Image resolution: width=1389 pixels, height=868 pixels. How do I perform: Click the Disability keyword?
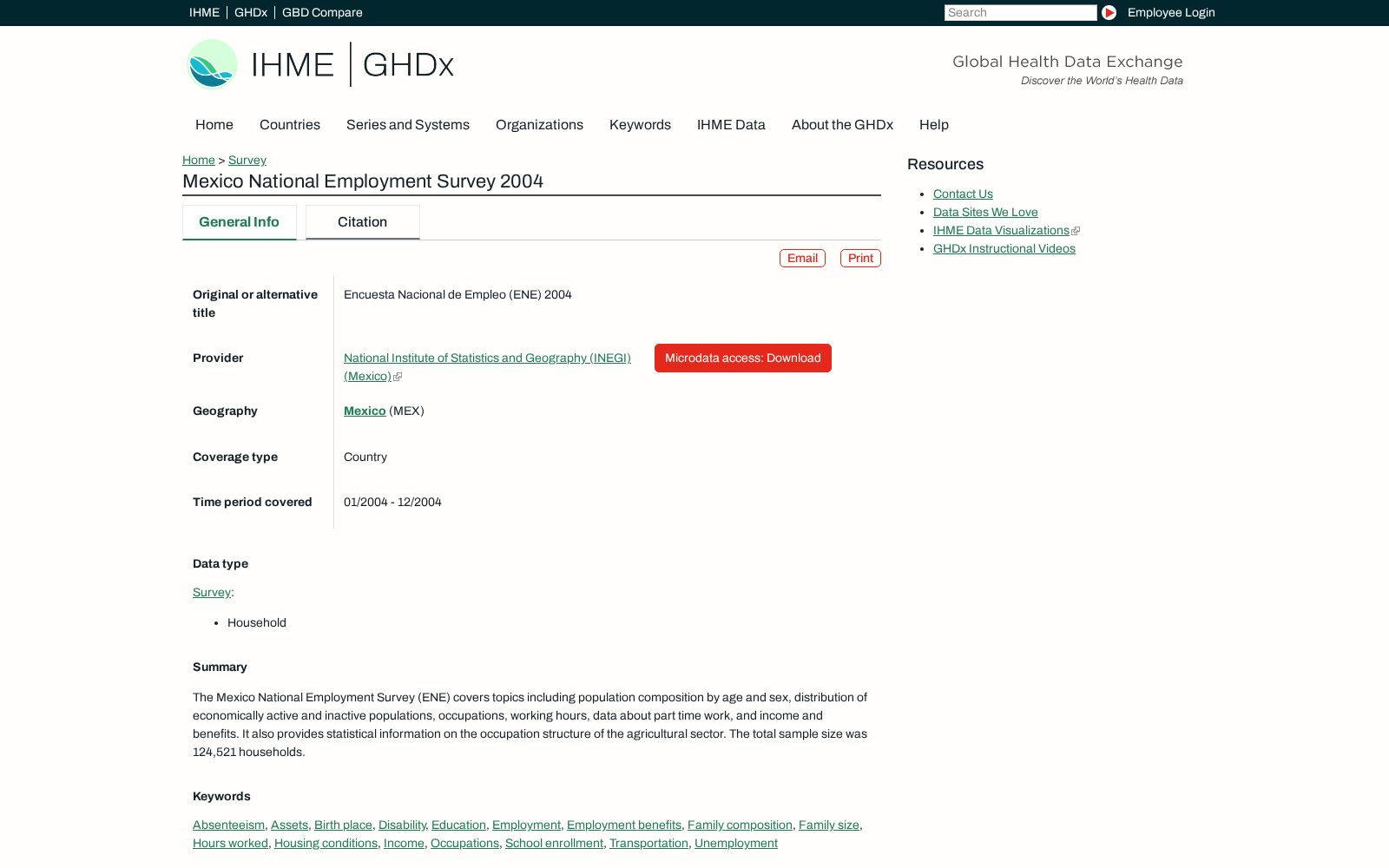click(402, 825)
